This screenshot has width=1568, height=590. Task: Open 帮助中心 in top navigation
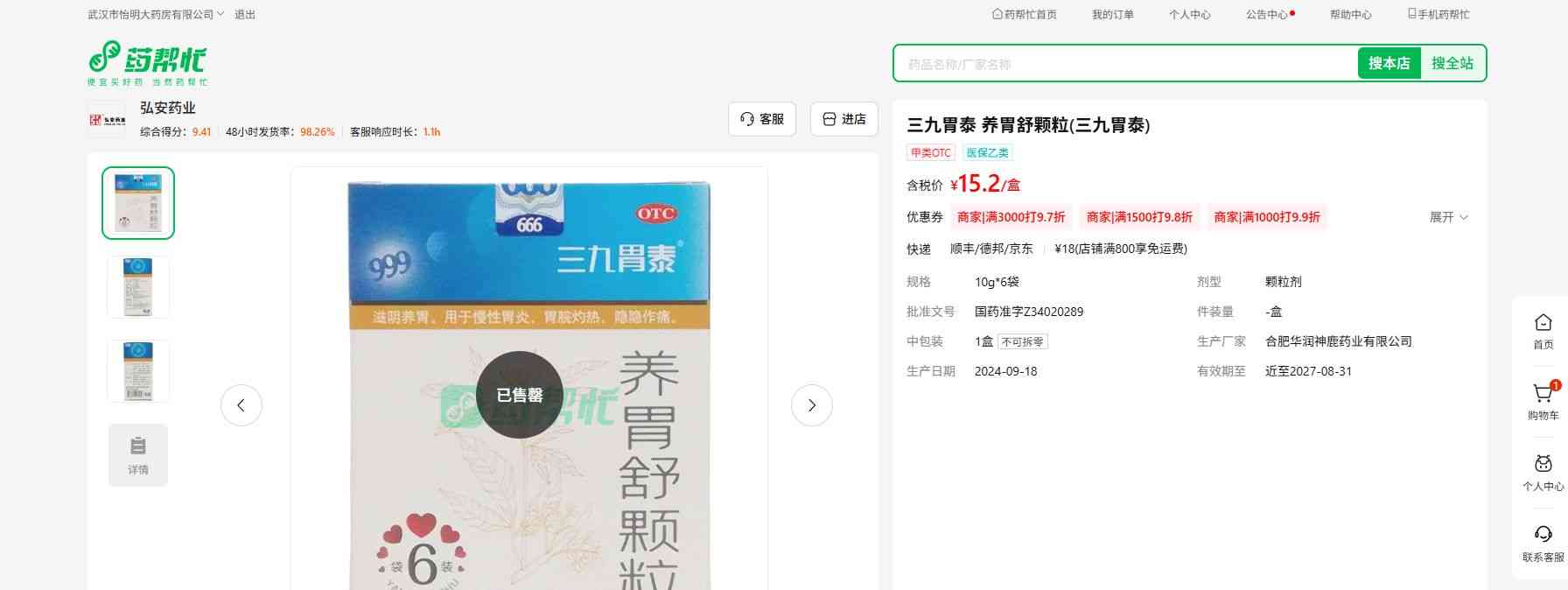[1350, 15]
